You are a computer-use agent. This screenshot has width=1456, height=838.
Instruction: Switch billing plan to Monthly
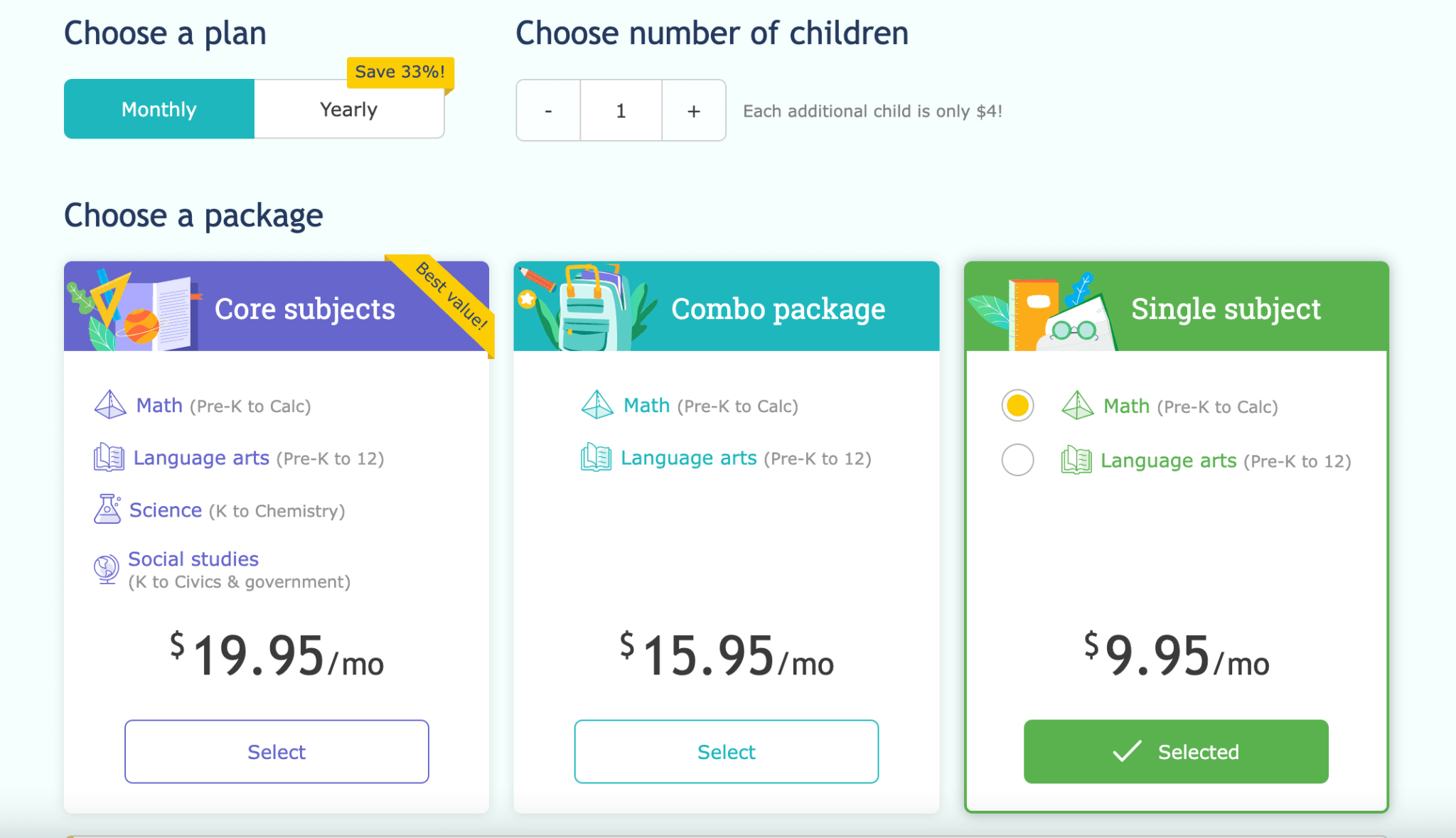[159, 109]
